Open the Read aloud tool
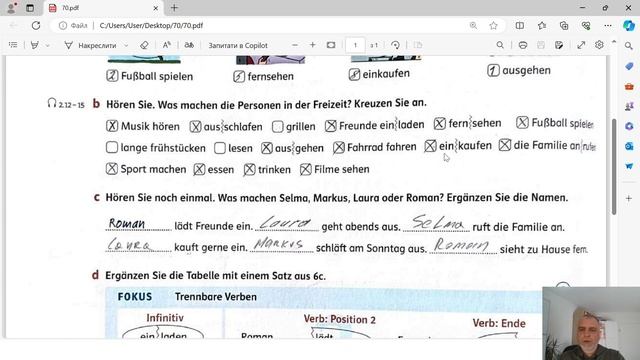The width and height of the screenshot is (640, 360). pyautogui.click(x=167, y=45)
